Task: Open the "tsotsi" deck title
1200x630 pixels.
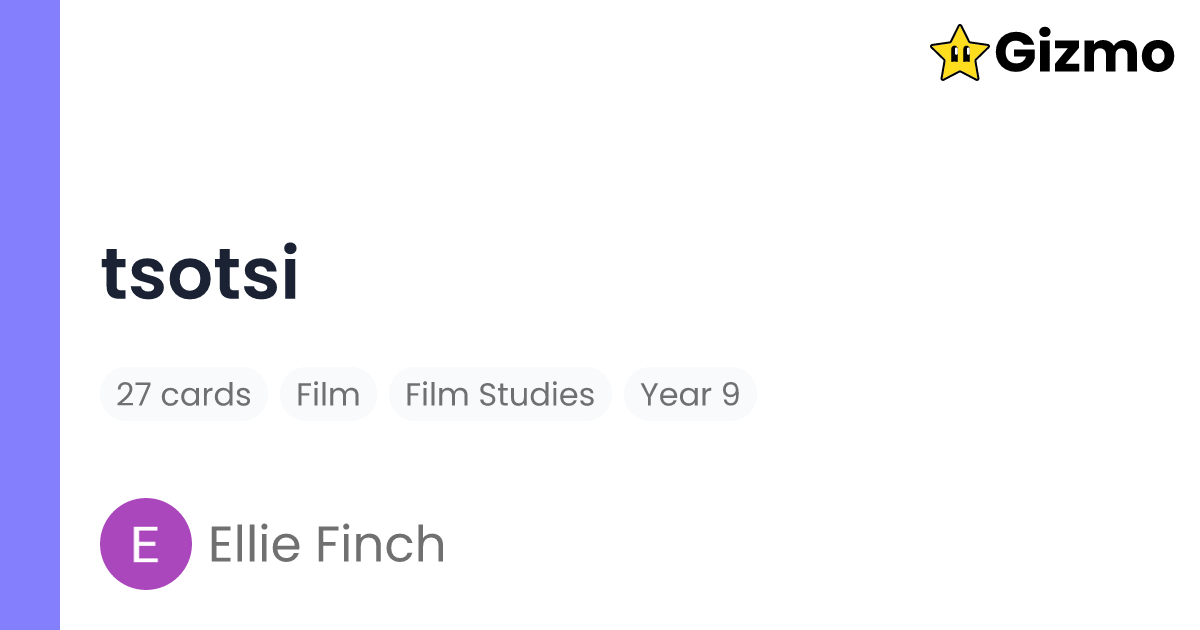Action: [200, 273]
